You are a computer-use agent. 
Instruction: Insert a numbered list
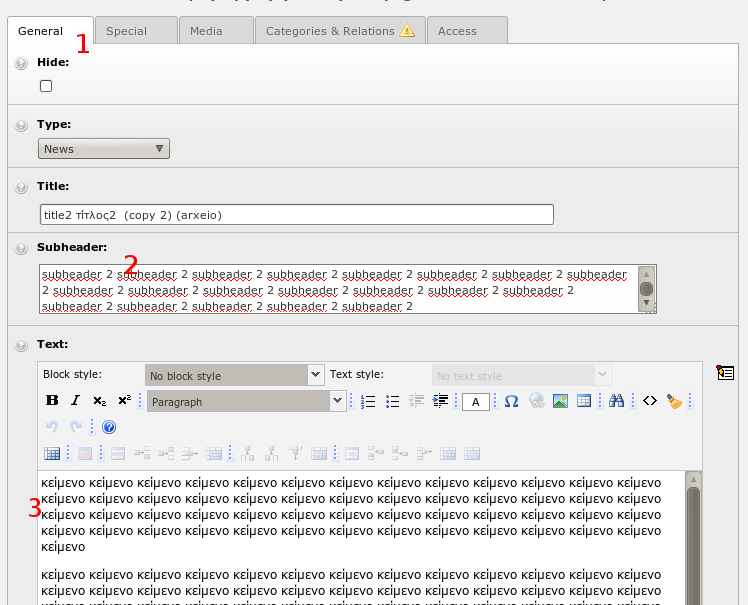pyautogui.click(x=368, y=401)
